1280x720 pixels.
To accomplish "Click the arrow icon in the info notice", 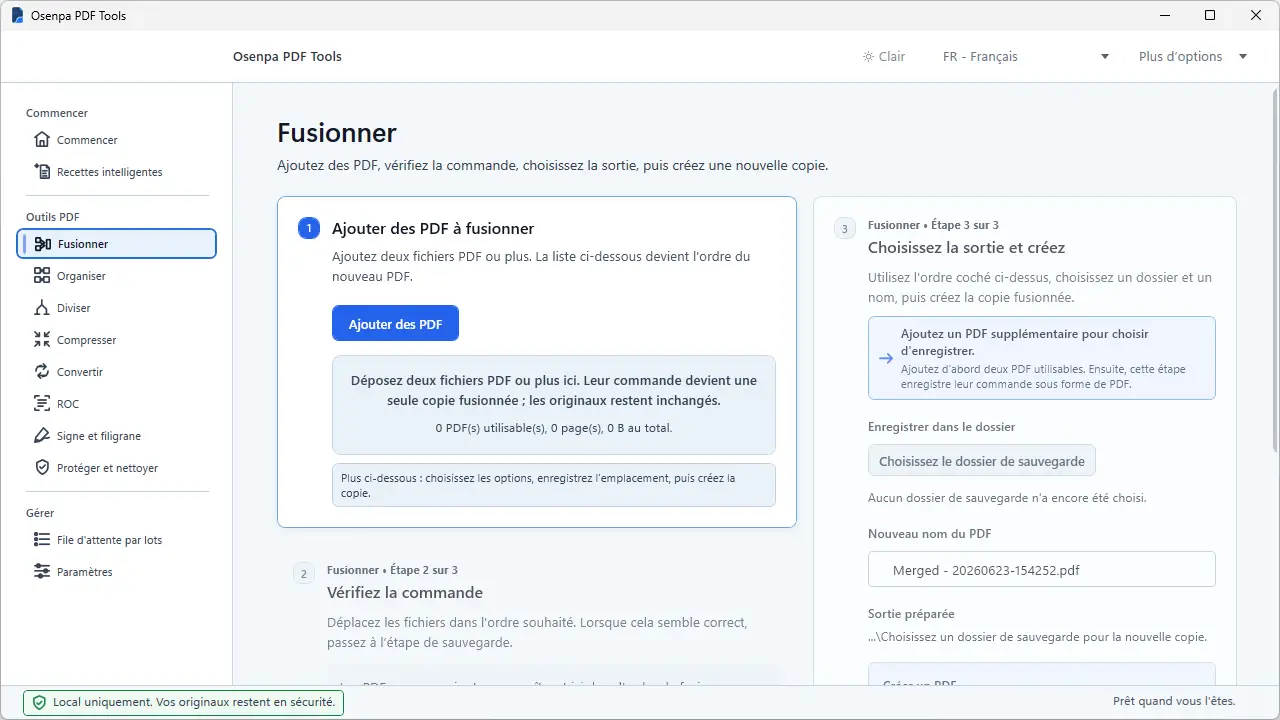I will (885, 358).
